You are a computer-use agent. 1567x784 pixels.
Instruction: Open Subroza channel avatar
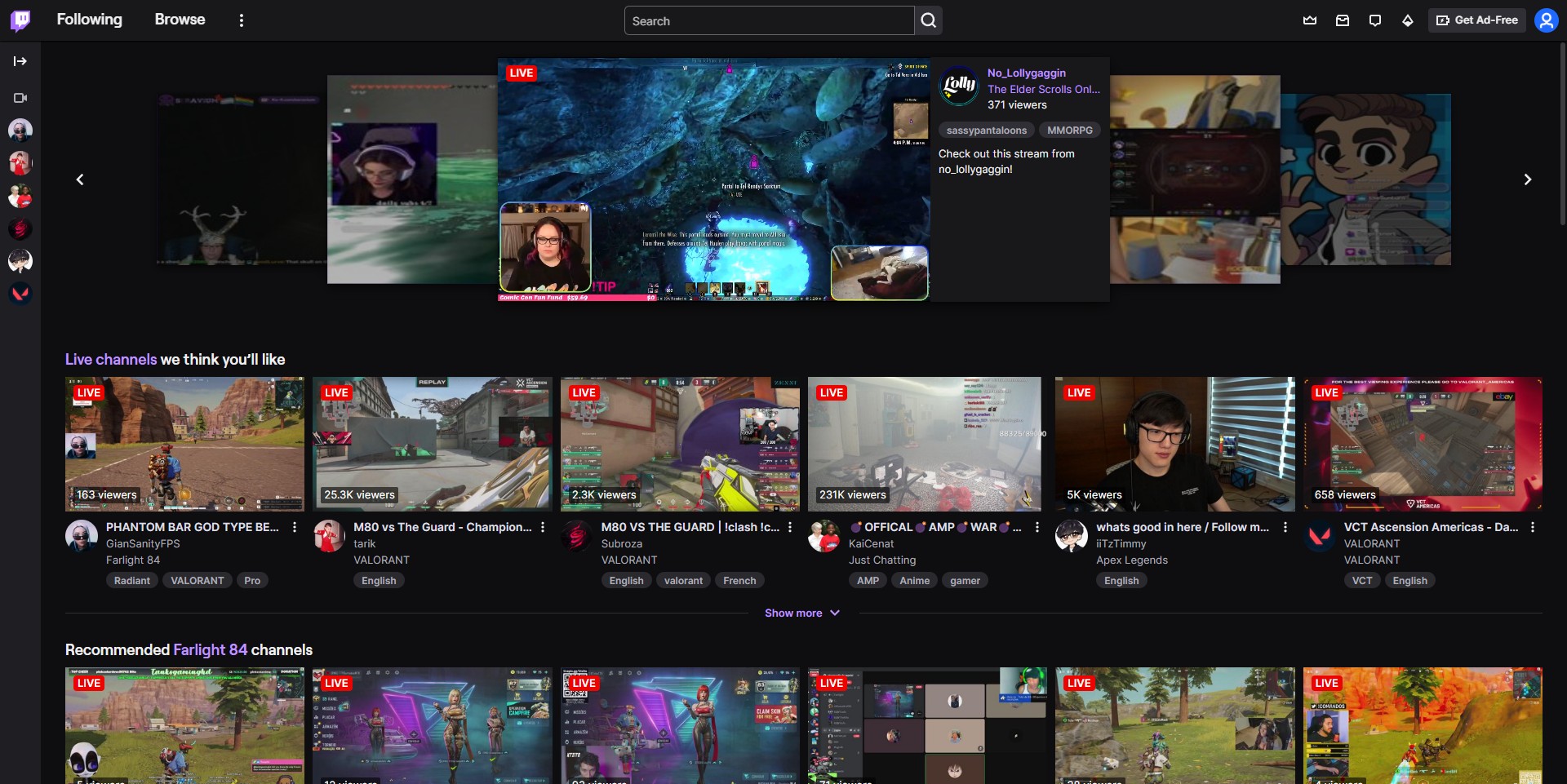577,536
